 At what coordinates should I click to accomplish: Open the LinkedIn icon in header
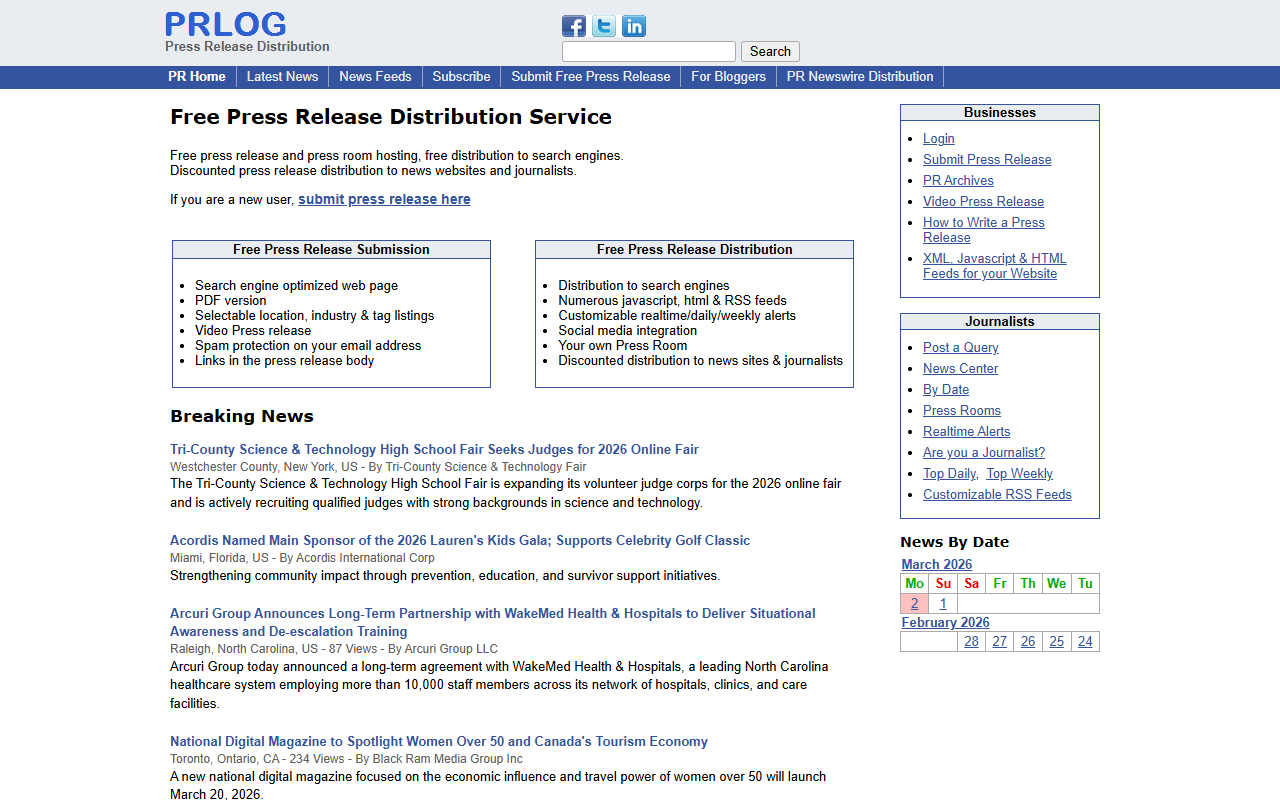[x=634, y=26]
